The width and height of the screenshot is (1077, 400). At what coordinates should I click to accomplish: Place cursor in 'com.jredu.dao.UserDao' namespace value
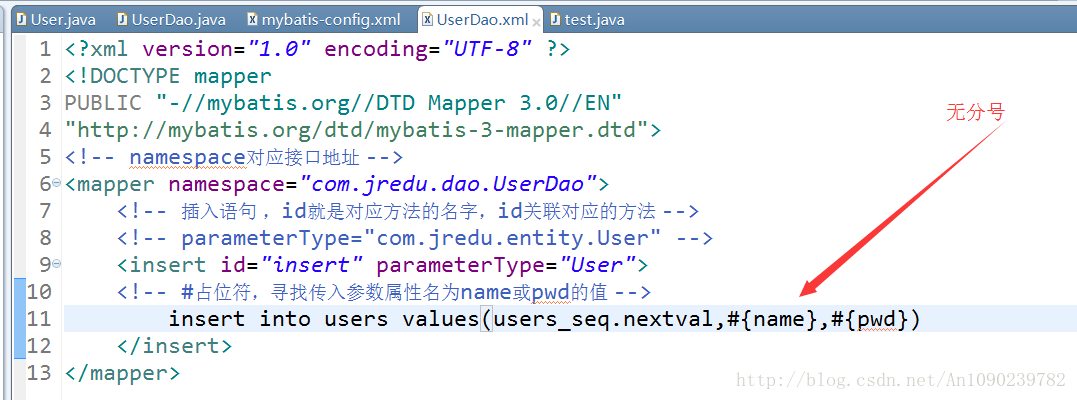pos(449,184)
